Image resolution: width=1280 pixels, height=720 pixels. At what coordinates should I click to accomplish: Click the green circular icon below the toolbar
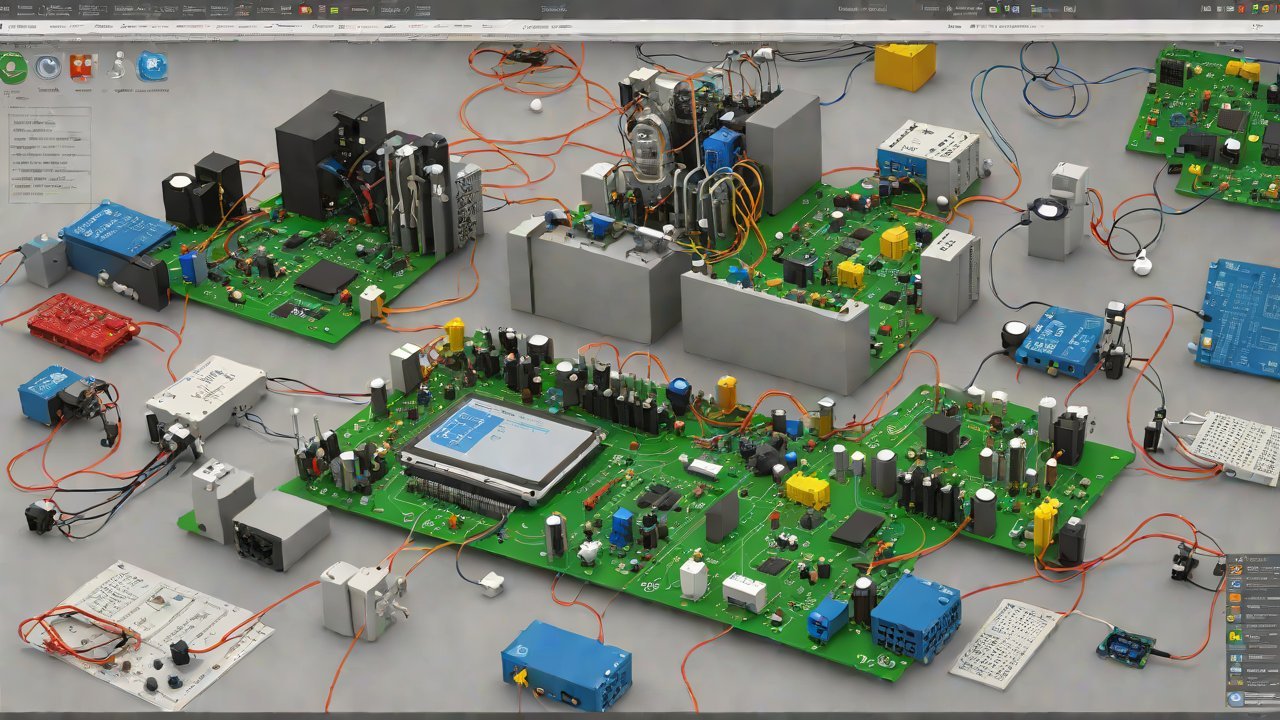13,68
